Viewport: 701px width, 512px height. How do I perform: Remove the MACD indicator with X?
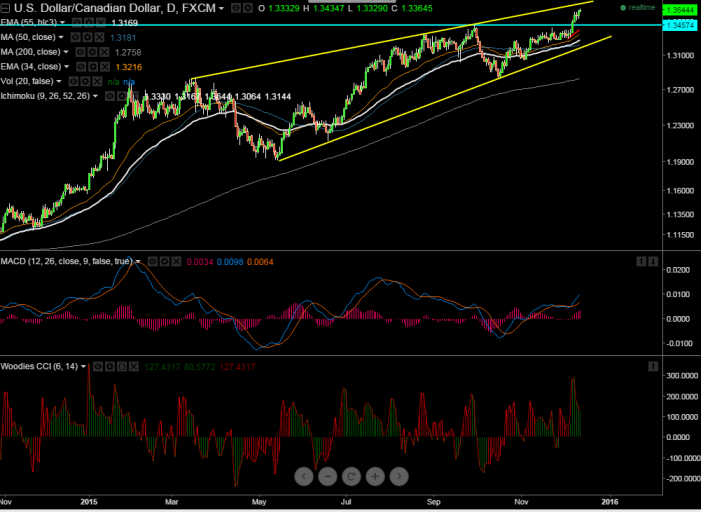[177, 262]
